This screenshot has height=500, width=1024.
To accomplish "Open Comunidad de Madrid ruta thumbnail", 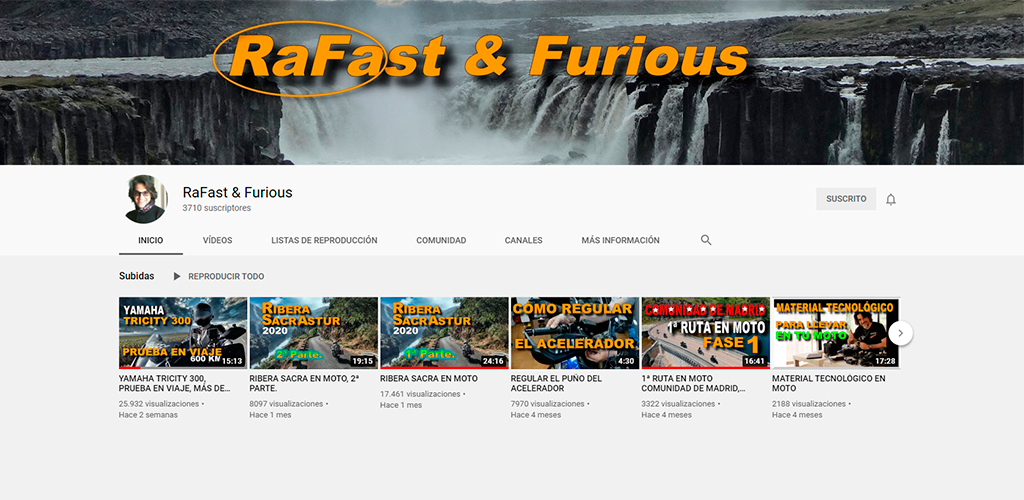I will (705, 333).
